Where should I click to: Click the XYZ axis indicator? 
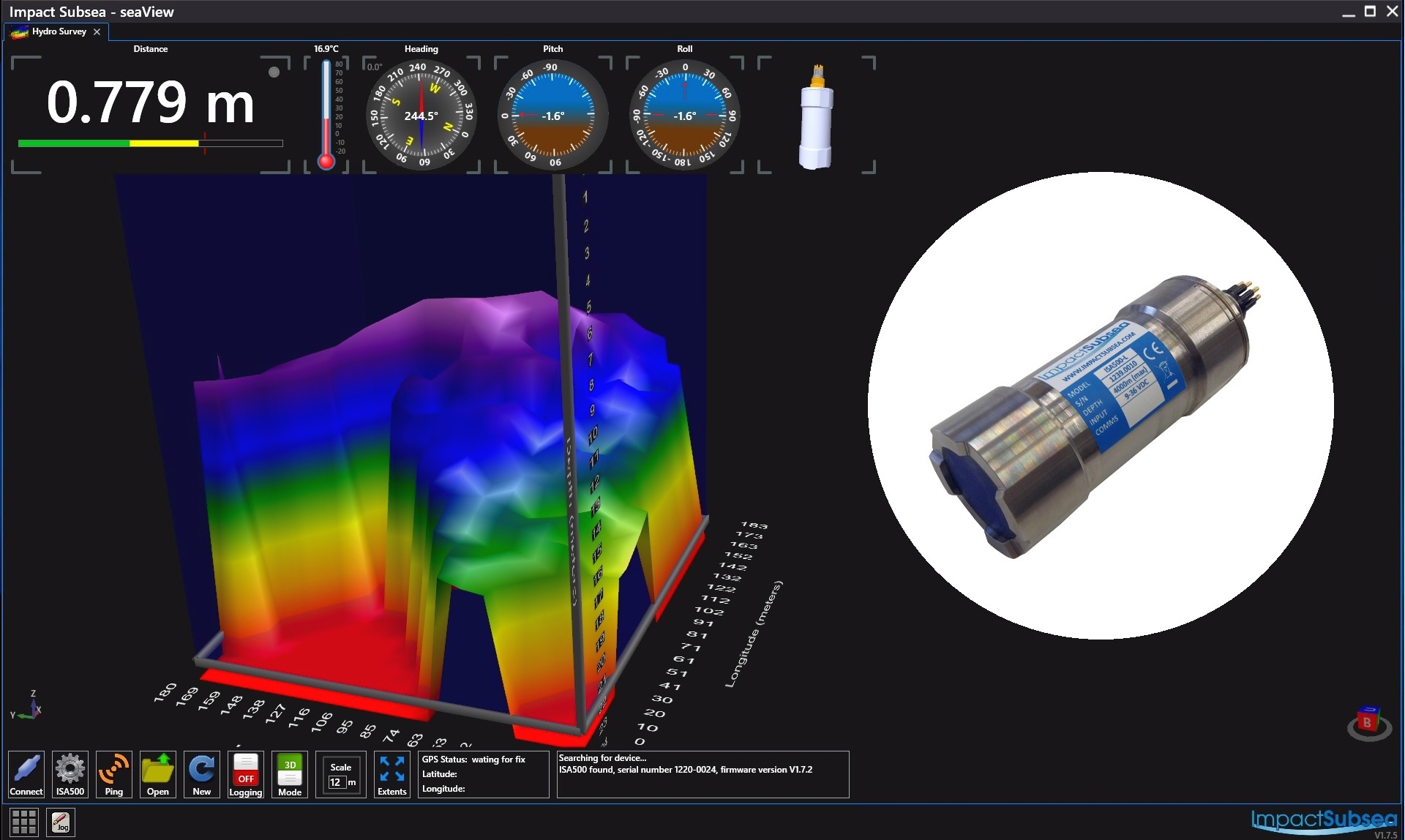[x=26, y=706]
